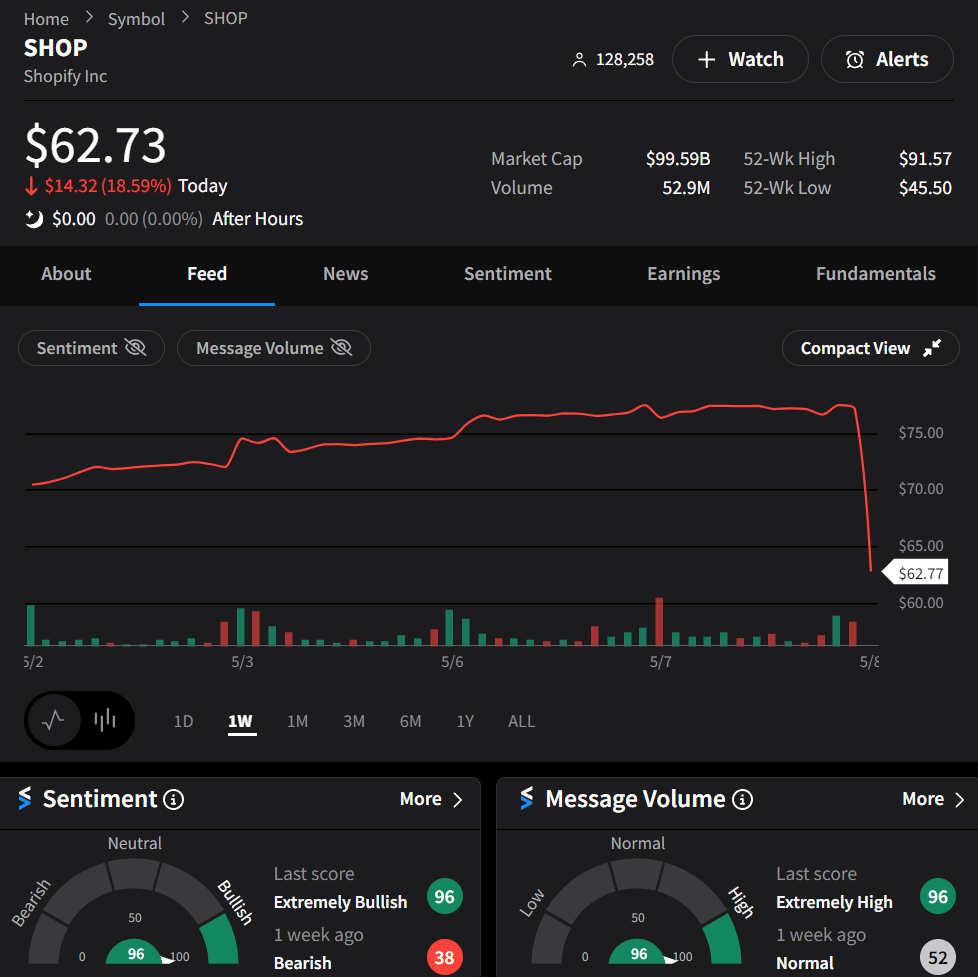Click the green 96 Extremely High score badge
This screenshot has width=978, height=977.
[937, 897]
